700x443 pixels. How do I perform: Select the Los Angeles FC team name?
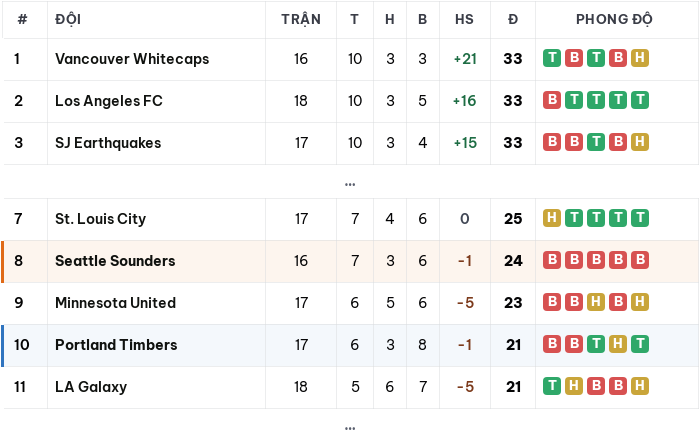pos(109,100)
